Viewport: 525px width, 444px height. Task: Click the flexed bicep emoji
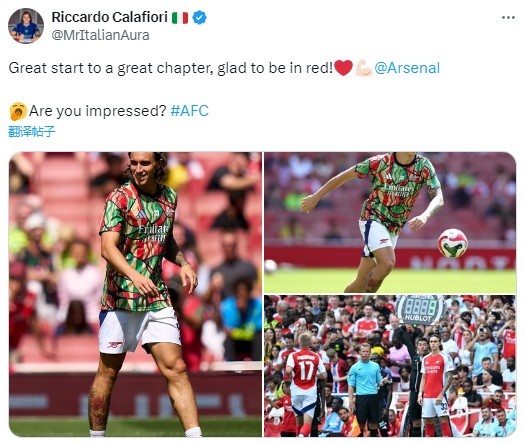click(363, 68)
